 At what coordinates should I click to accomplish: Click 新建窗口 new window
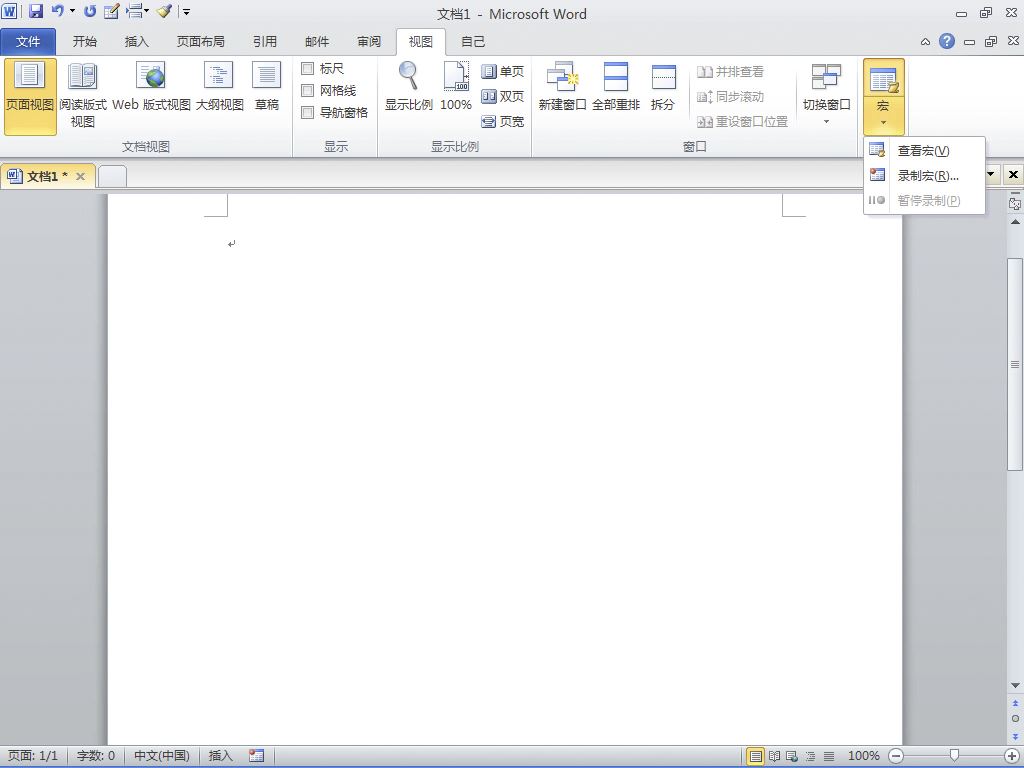pos(562,86)
